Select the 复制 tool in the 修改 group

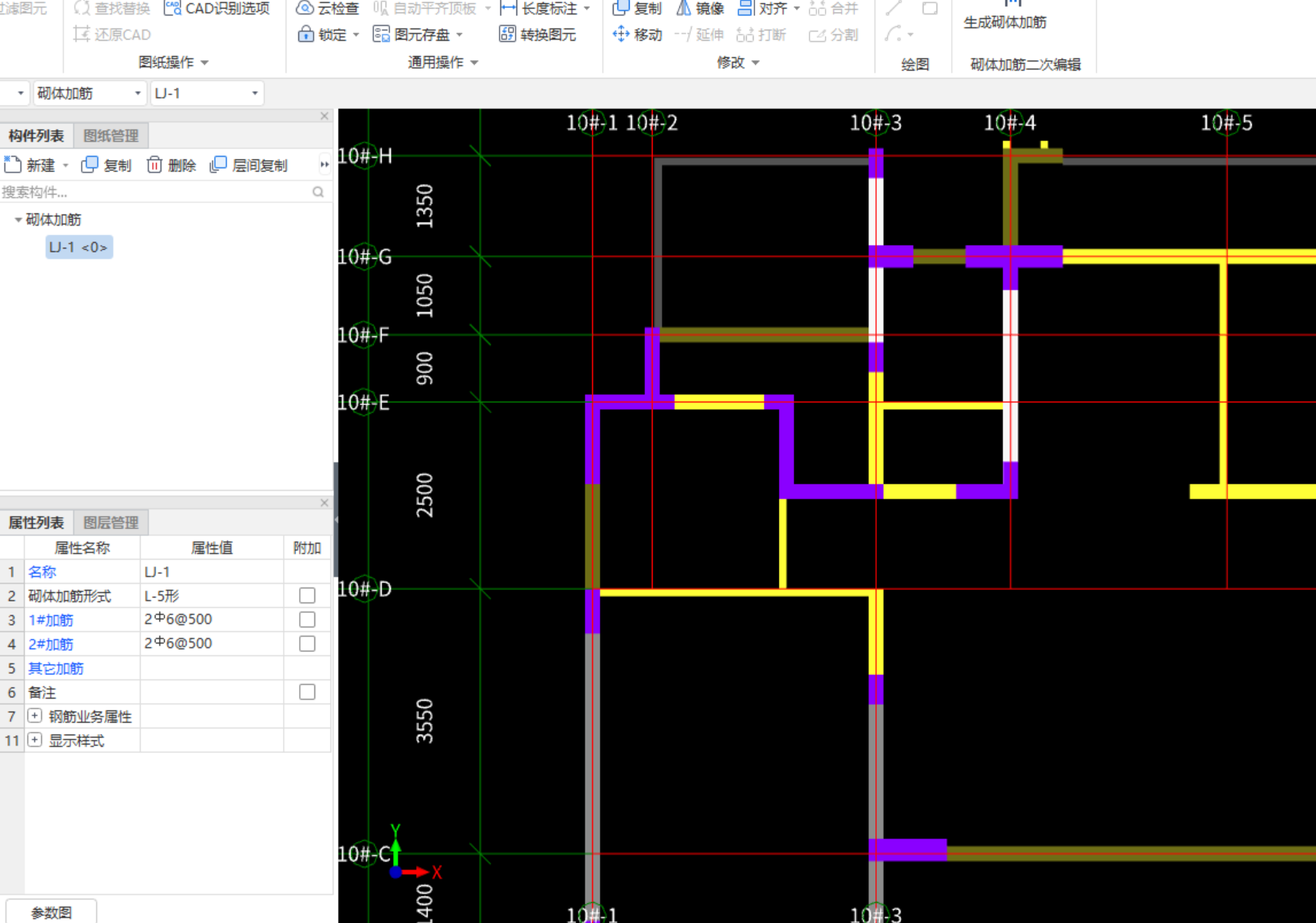click(637, 8)
